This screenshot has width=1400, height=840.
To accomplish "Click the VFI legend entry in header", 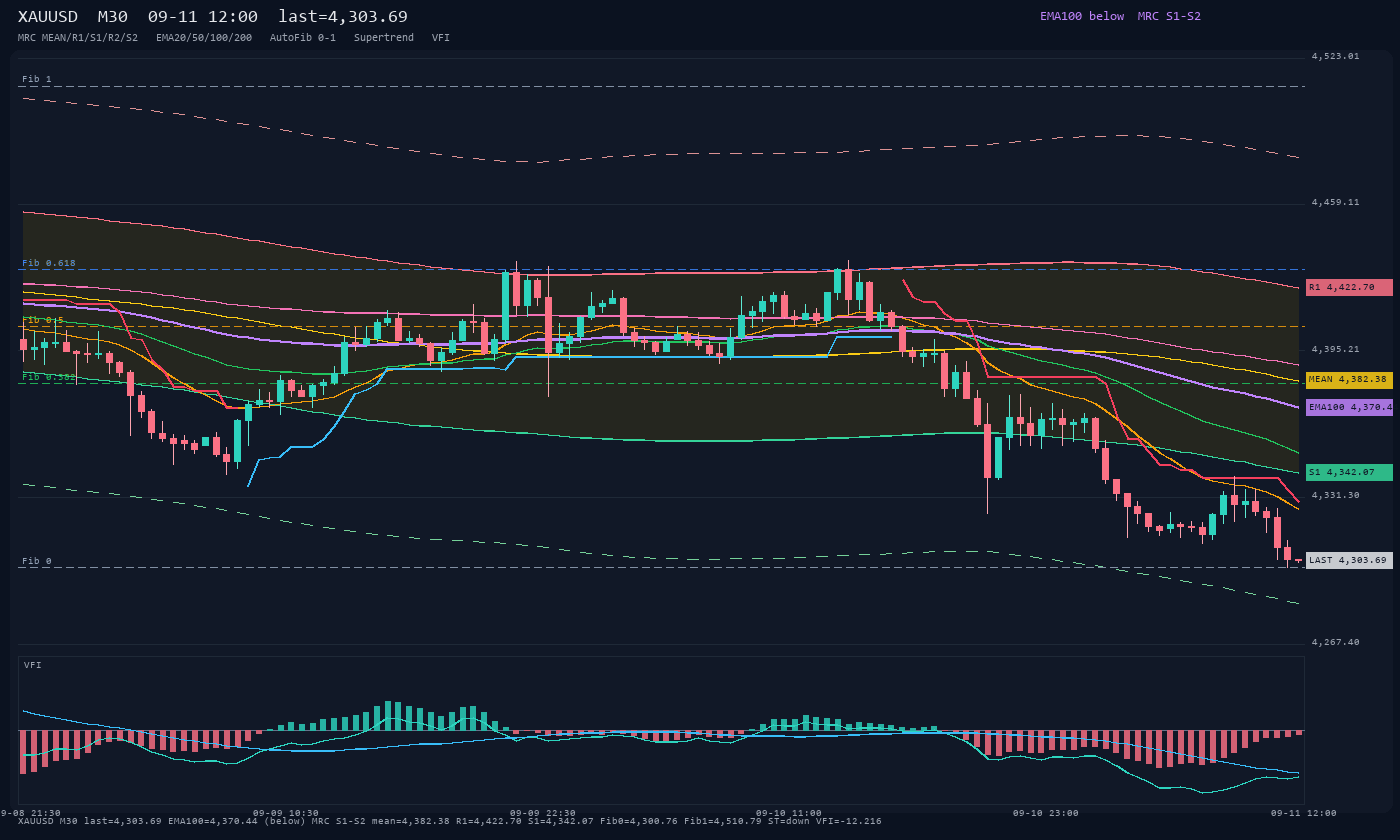I will (441, 38).
